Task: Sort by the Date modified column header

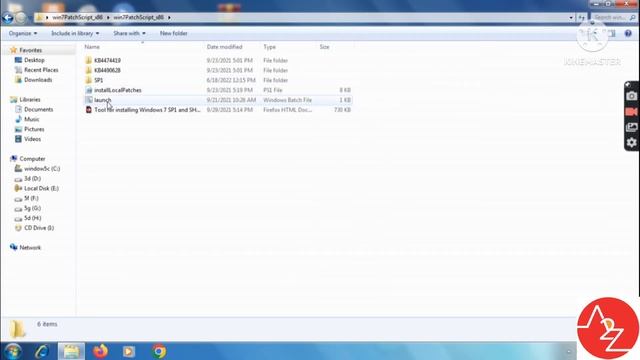Action: (224, 47)
